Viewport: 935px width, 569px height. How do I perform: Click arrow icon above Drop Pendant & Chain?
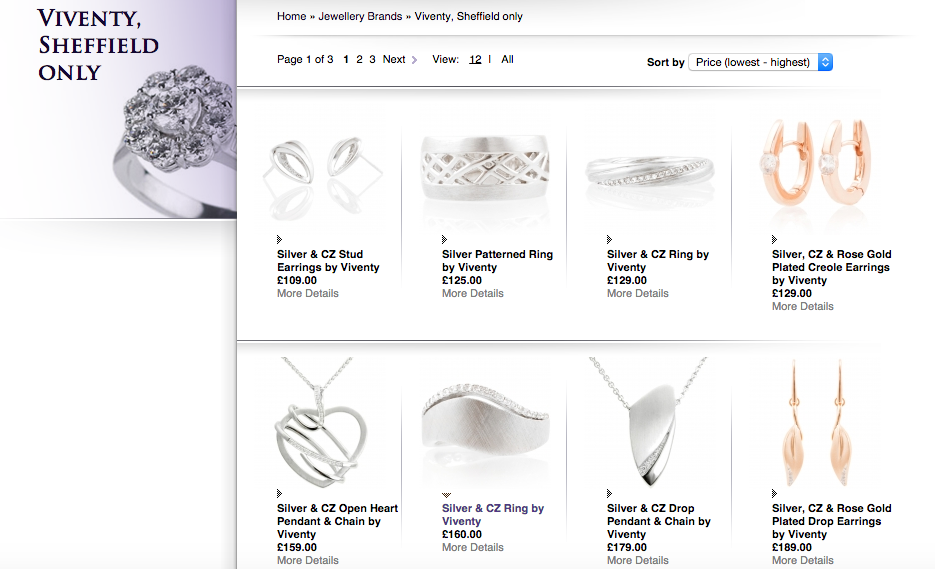(609, 494)
